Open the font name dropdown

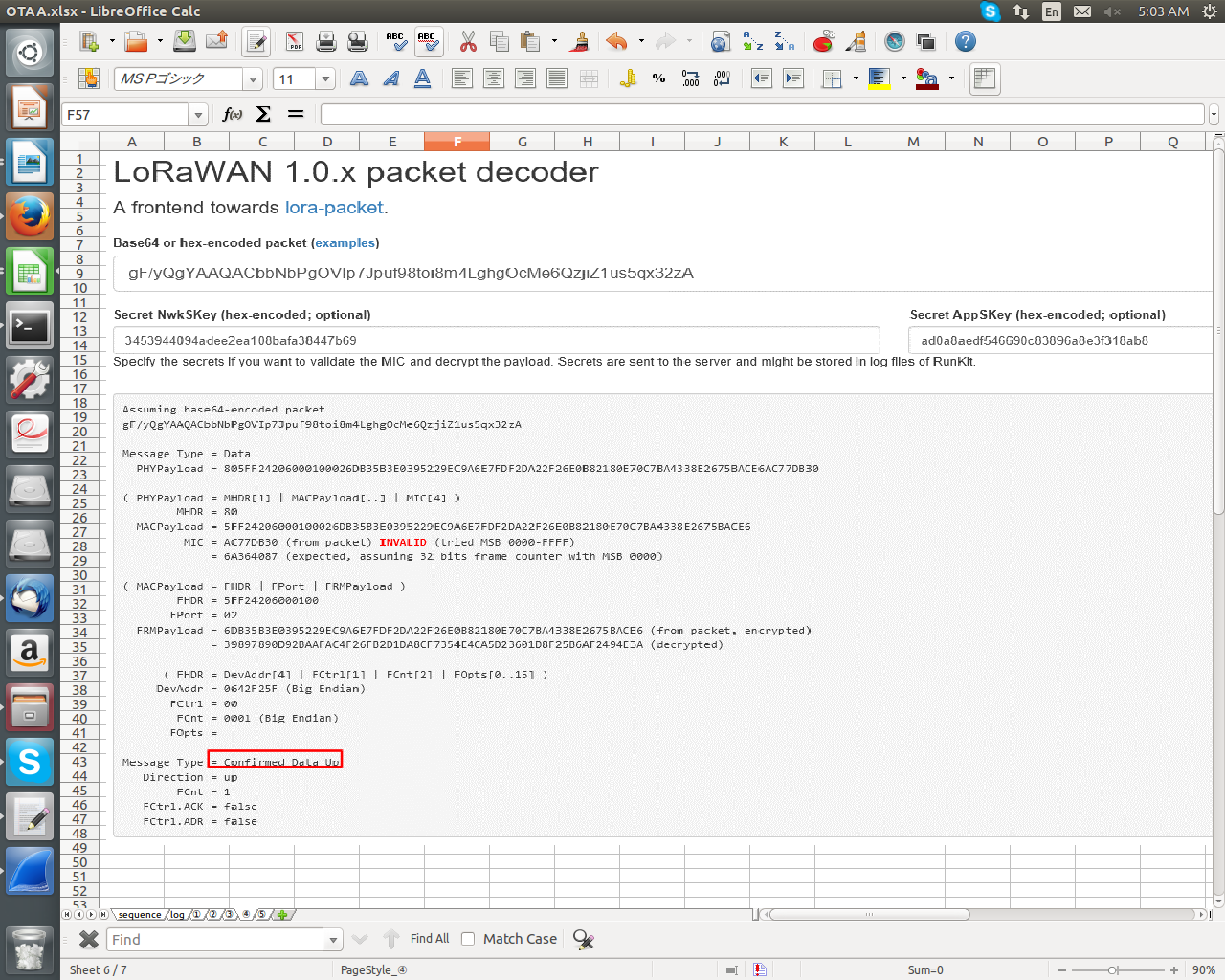253,79
